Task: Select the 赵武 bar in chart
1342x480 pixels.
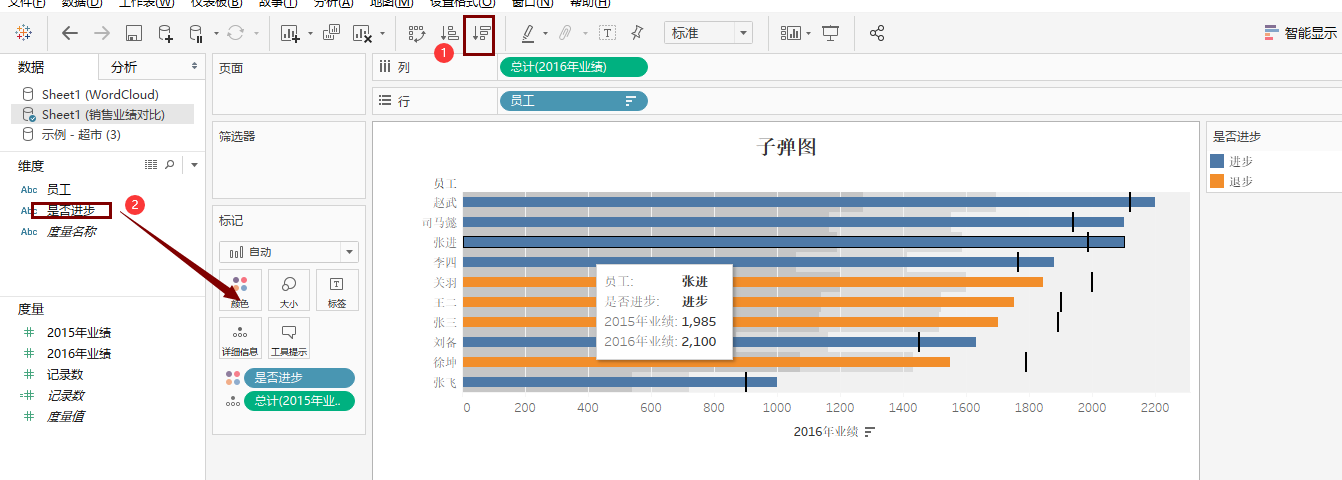Action: pyautogui.click(x=808, y=202)
